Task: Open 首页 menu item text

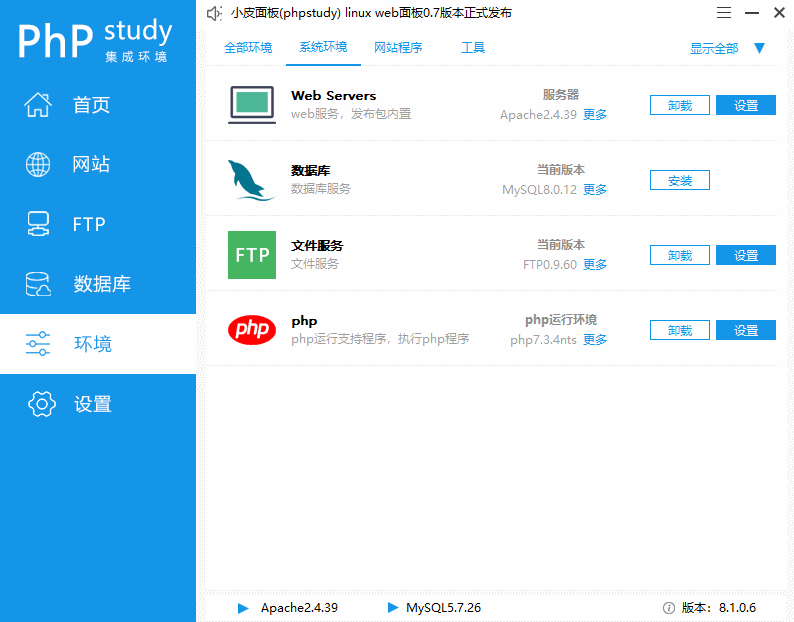Action: coord(91,105)
